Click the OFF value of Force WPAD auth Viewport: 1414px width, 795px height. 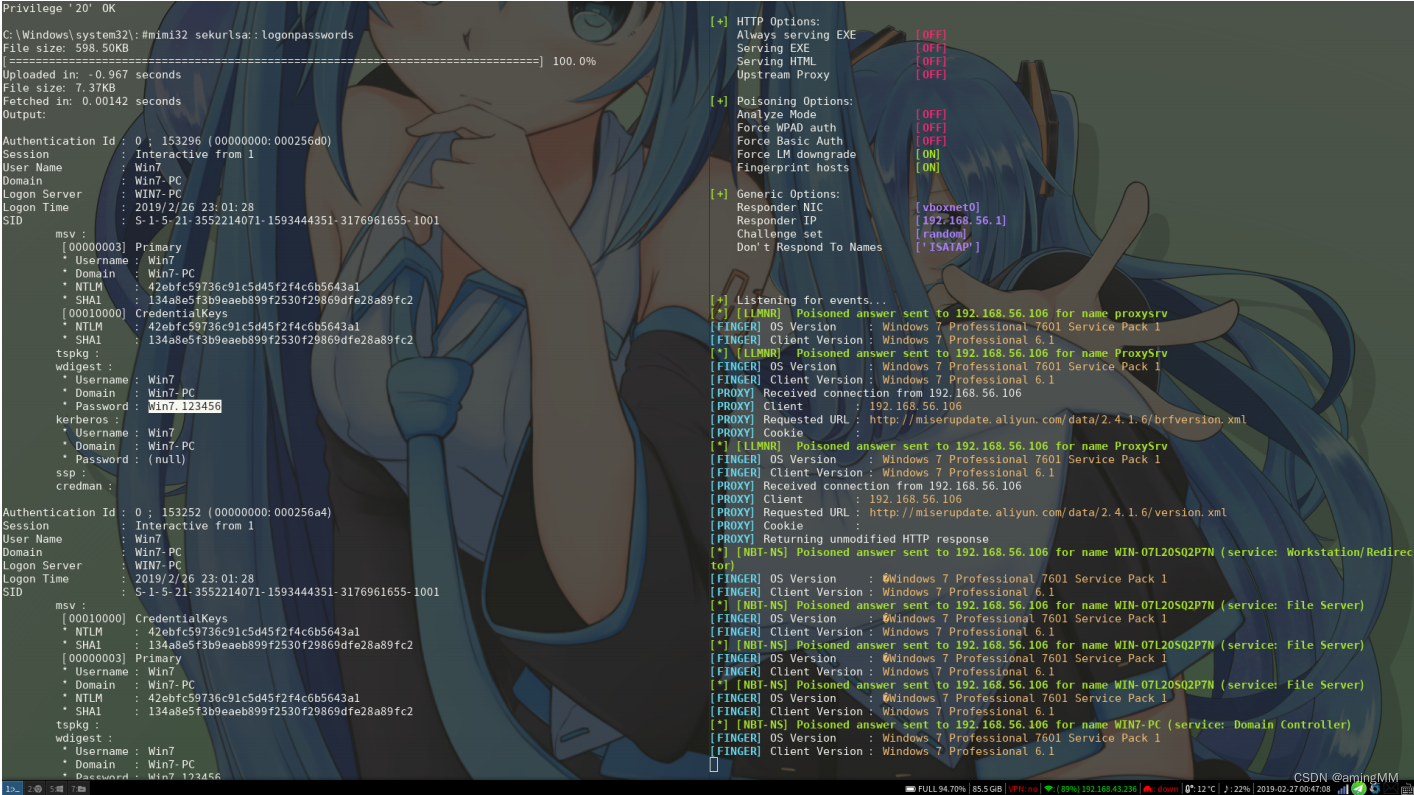click(x=931, y=128)
